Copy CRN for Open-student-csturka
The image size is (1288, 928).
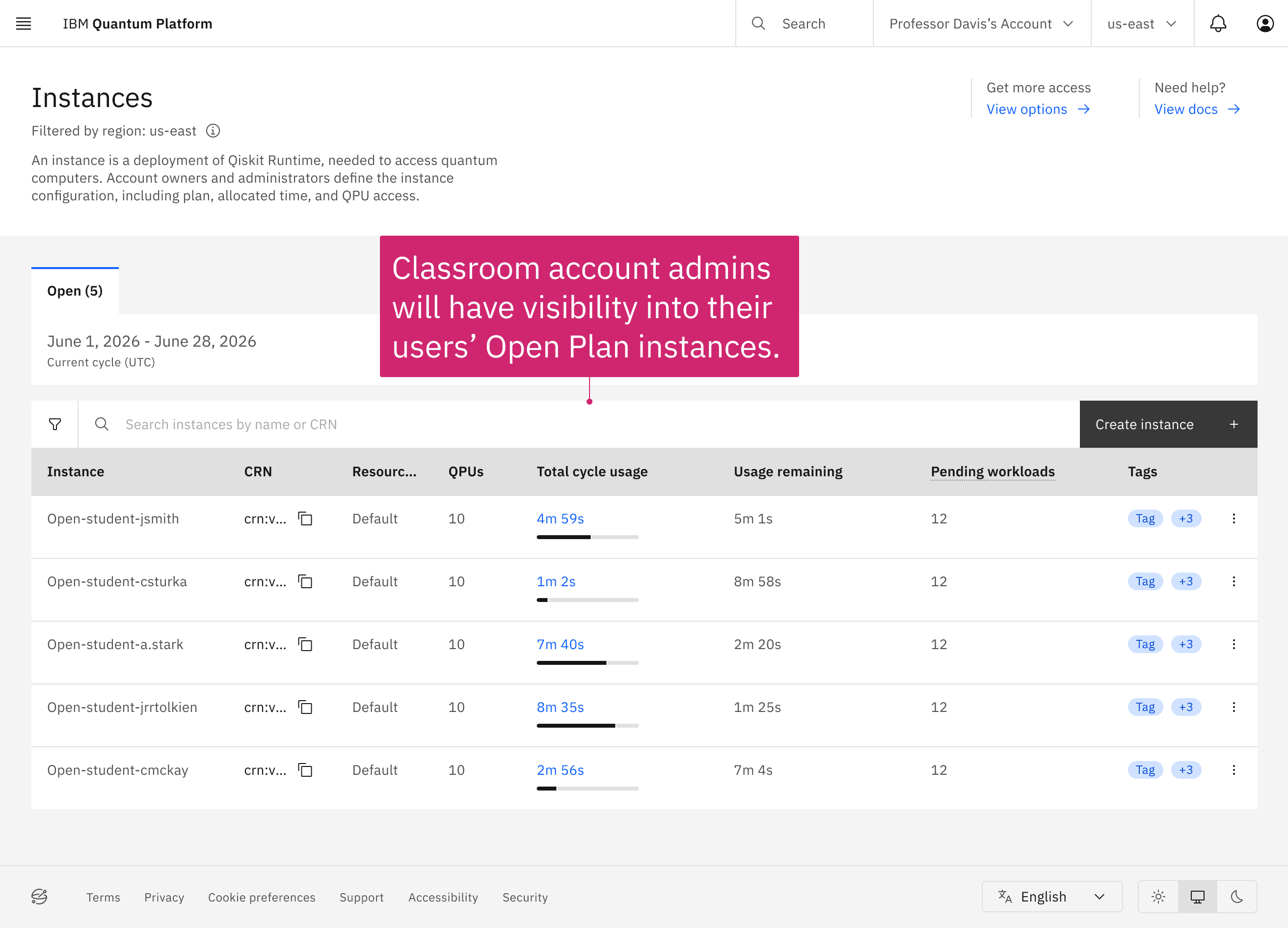coord(305,581)
